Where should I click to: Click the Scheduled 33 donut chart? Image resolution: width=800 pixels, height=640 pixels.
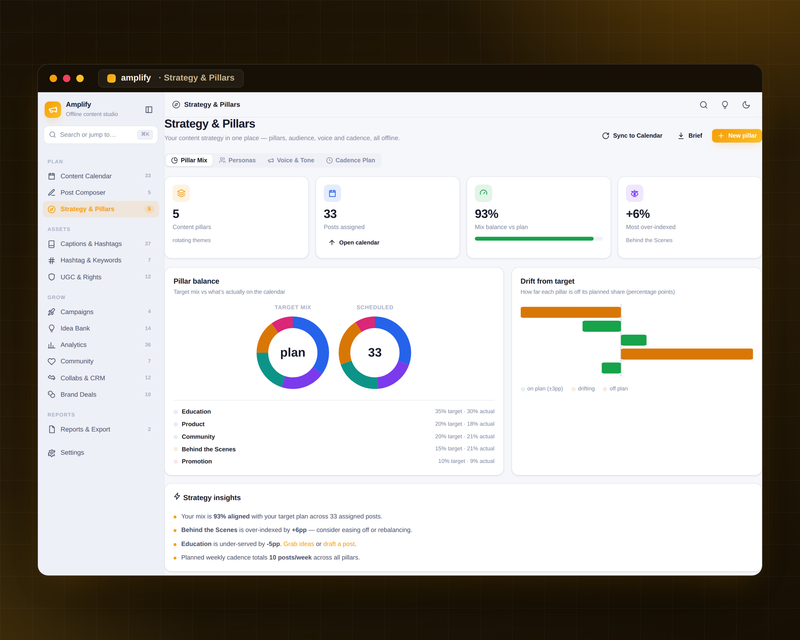tap(374, 353)
